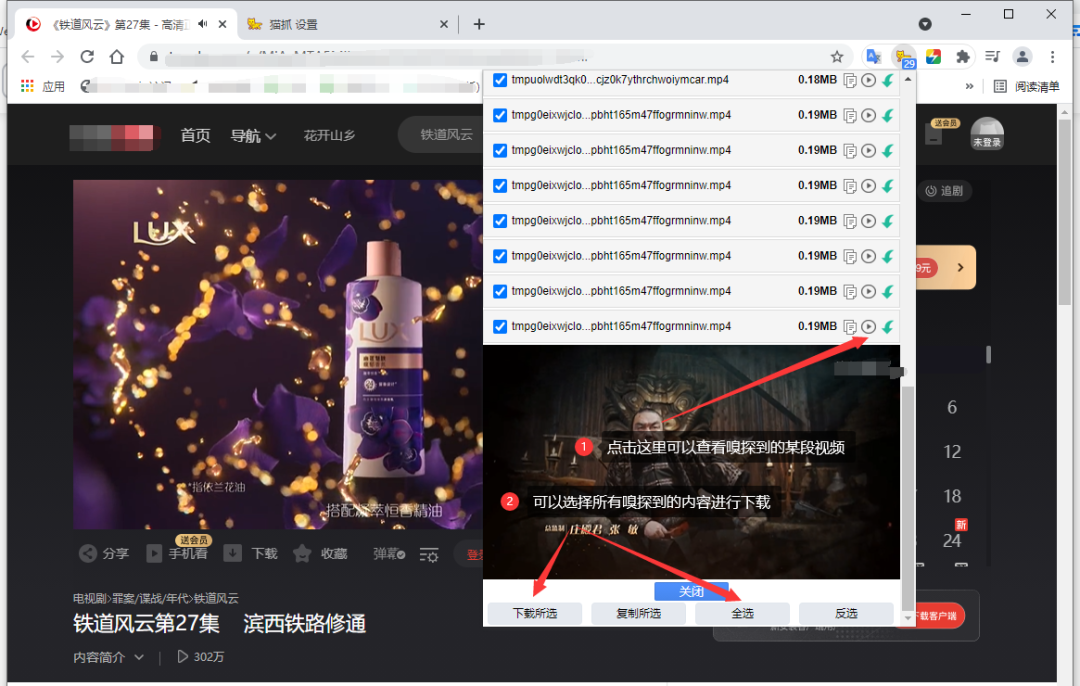Close the 猫抓 设置 tab
1080x686 pixels.
click(x=444, y=24)
